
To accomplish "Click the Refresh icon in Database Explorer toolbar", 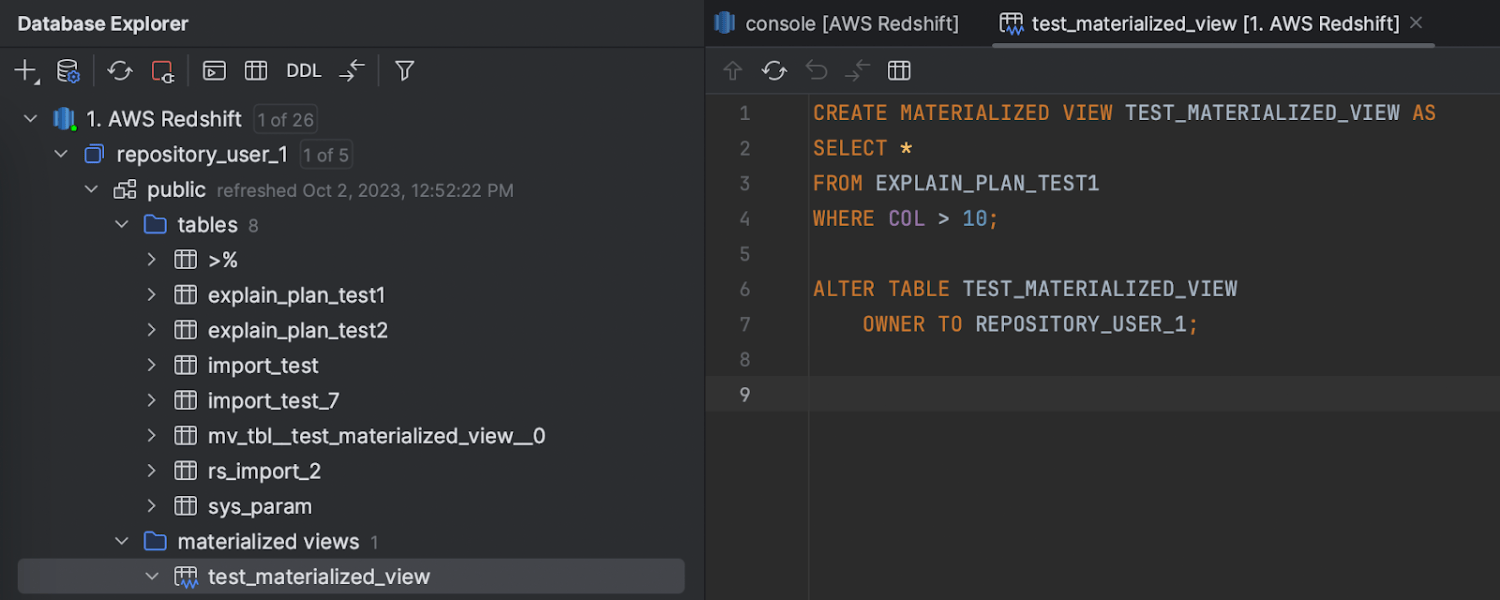I will [x=120, y=71].
